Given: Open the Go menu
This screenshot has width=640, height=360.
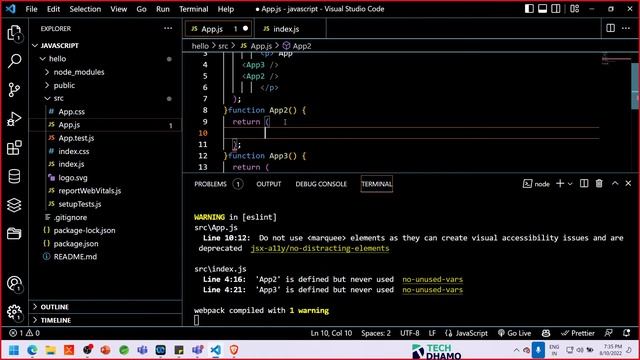Looking at the screenshot, I should point(141,9).
